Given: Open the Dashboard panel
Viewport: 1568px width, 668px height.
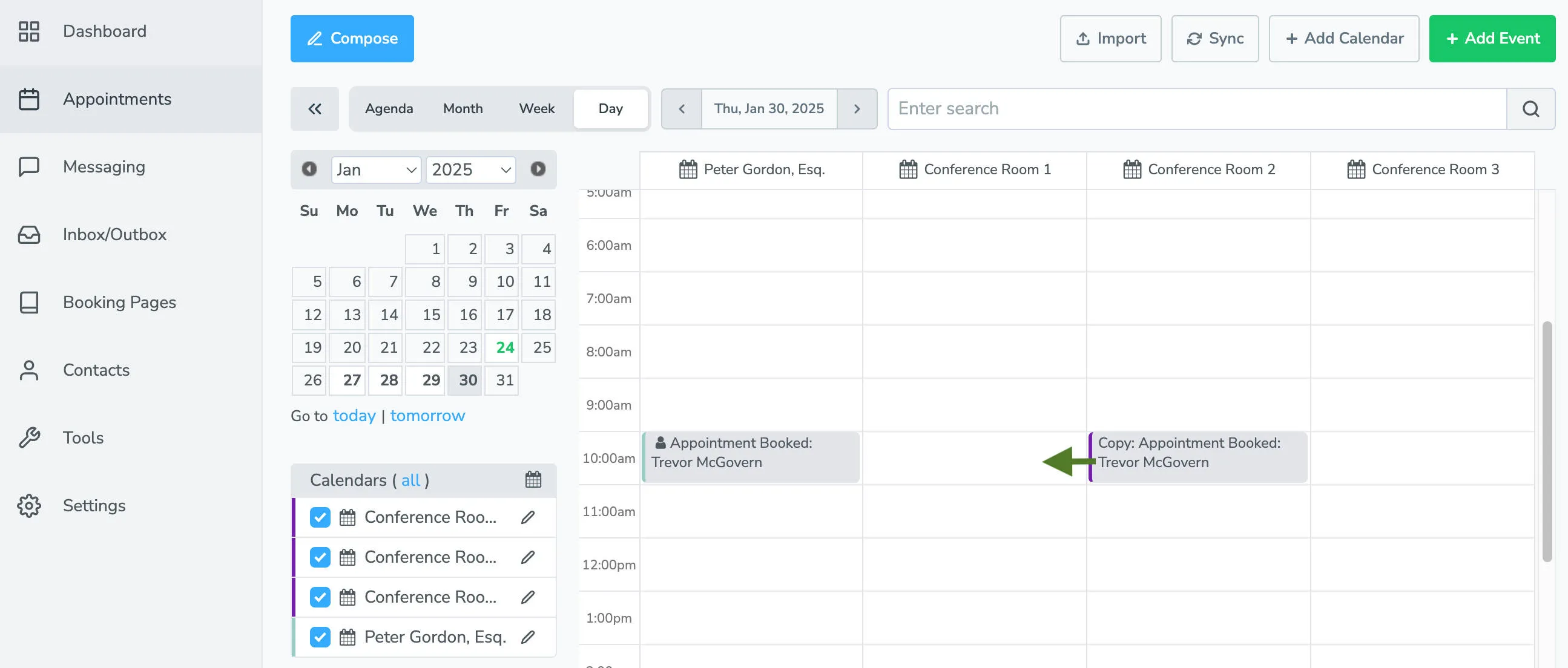Looking at the screenshot, I should pos(104,31).
